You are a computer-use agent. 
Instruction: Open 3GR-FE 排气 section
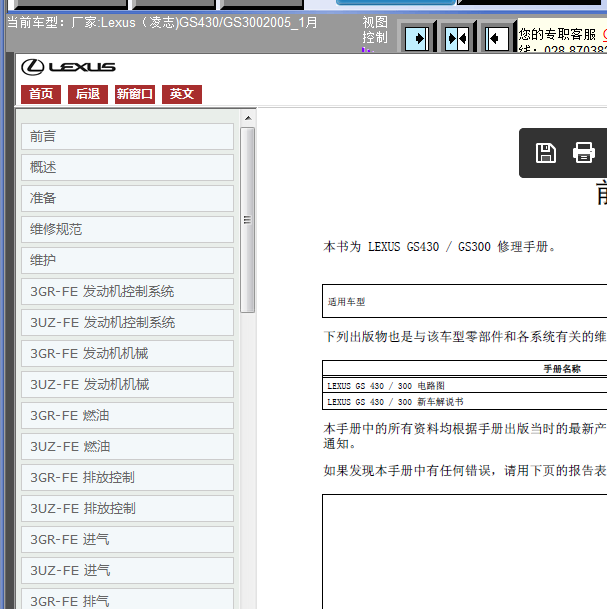[x=127, y=599]
